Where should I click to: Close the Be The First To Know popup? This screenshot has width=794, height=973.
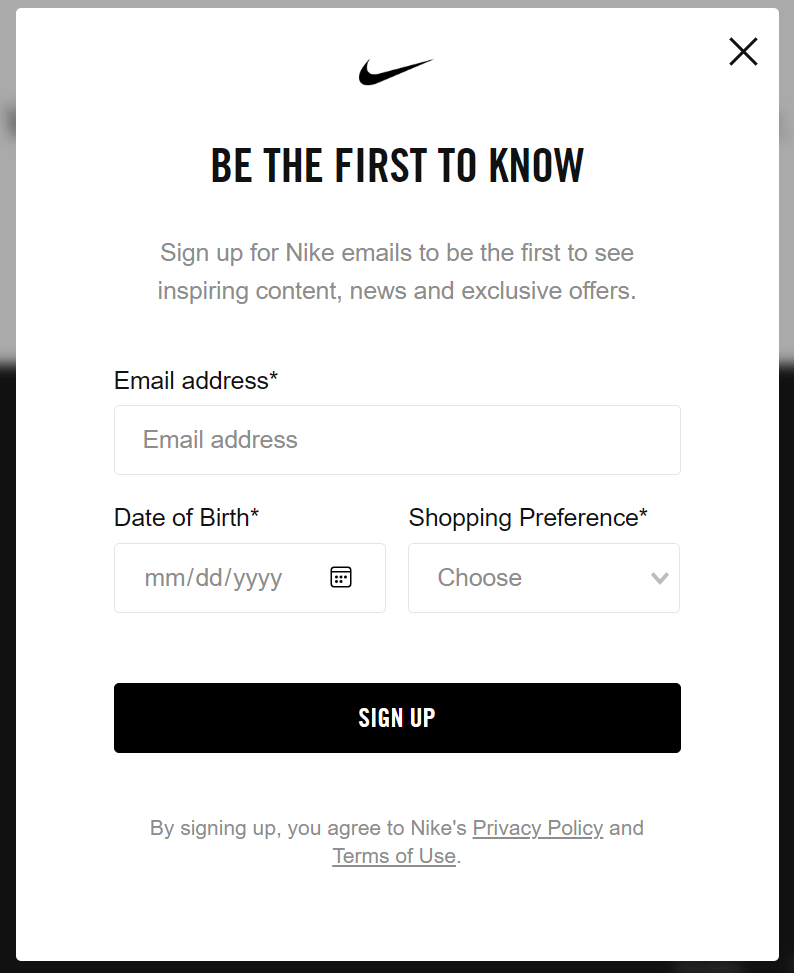coord(743,51)
